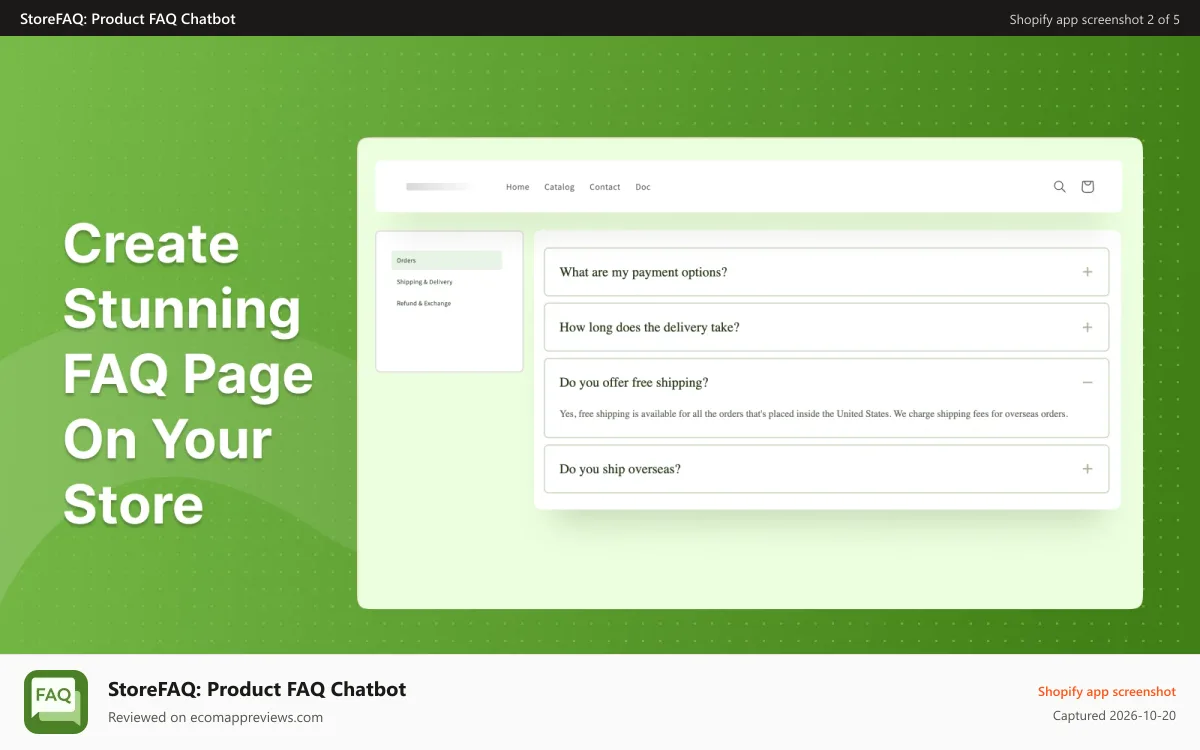Open the Home menu item
The image size is (1200, 750).
517,187
